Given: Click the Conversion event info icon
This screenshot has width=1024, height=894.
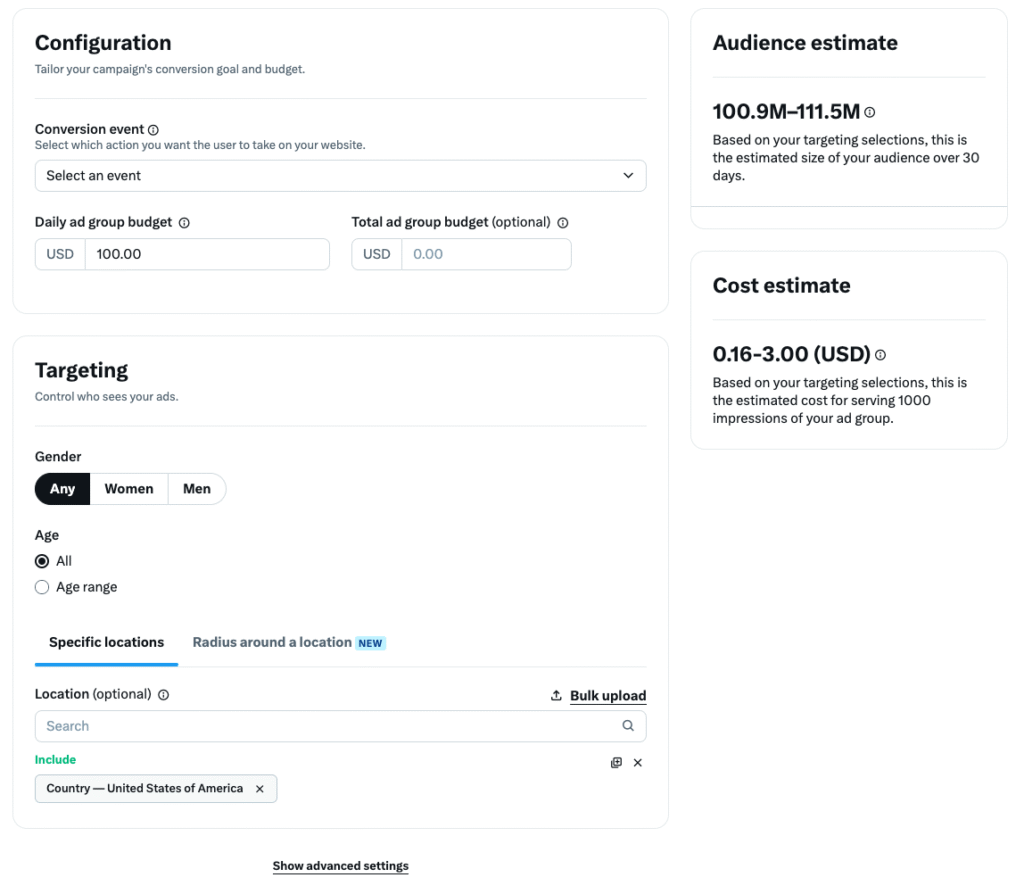Looking at the screenshot, I should tap(153, 130).
